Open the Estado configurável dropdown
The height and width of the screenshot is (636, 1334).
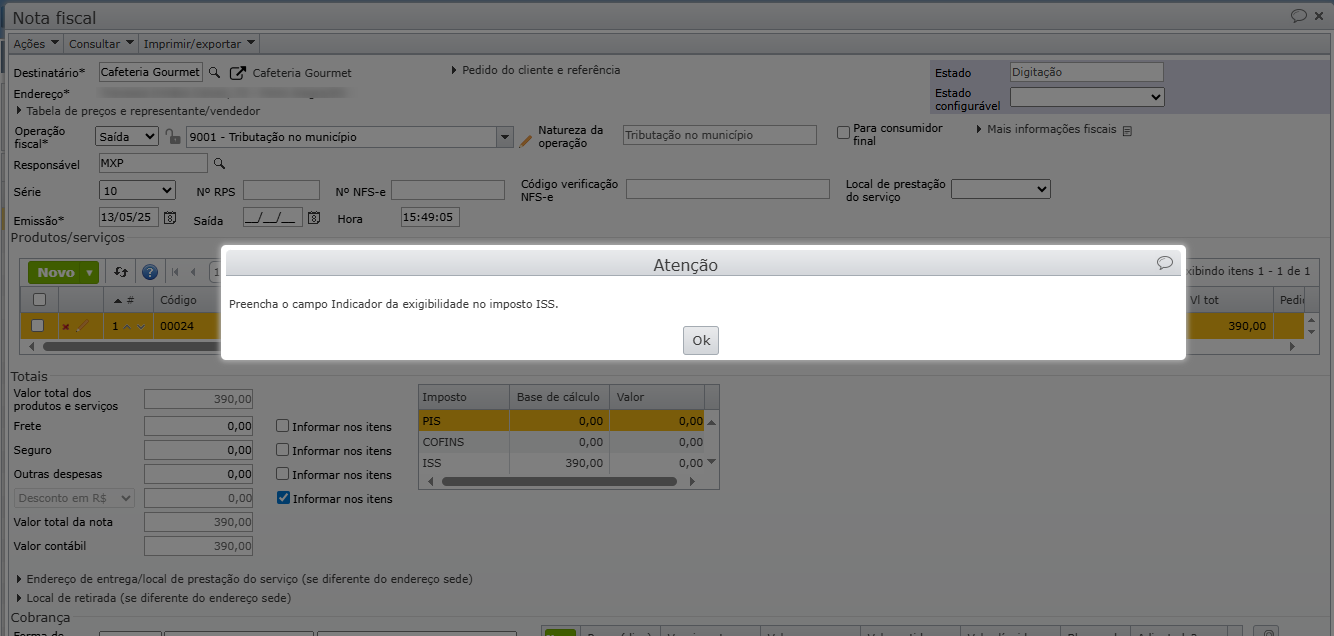(1087, 97)
